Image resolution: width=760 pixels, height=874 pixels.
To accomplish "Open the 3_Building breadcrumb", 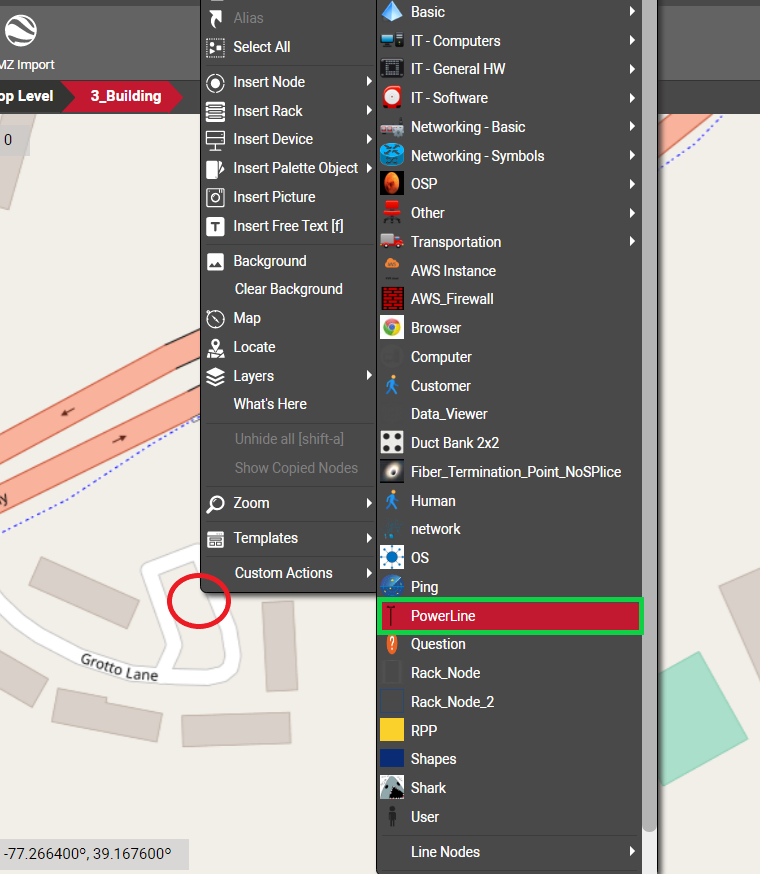I will coord(125,97).
